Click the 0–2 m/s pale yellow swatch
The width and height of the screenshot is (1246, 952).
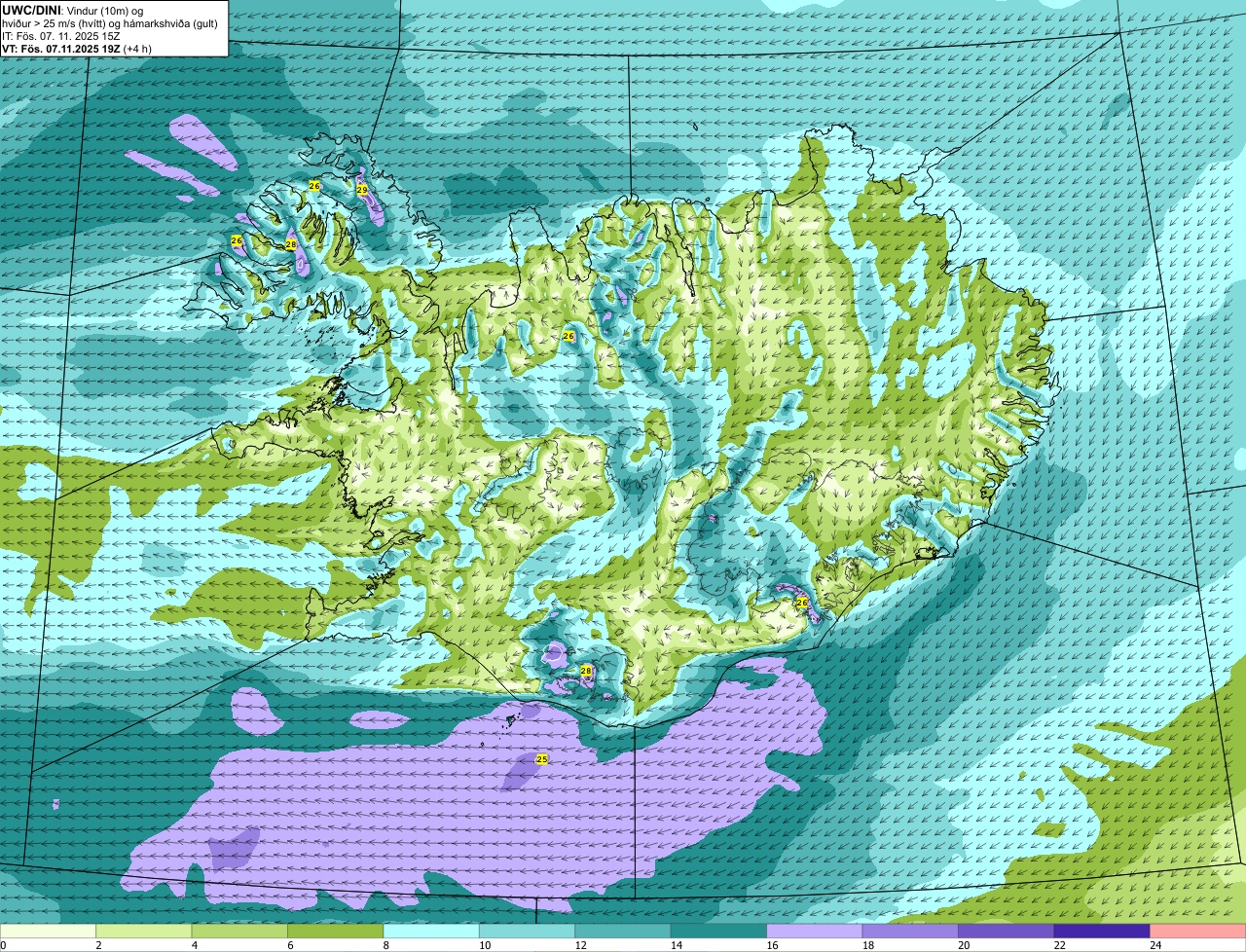tap(49, 931)
